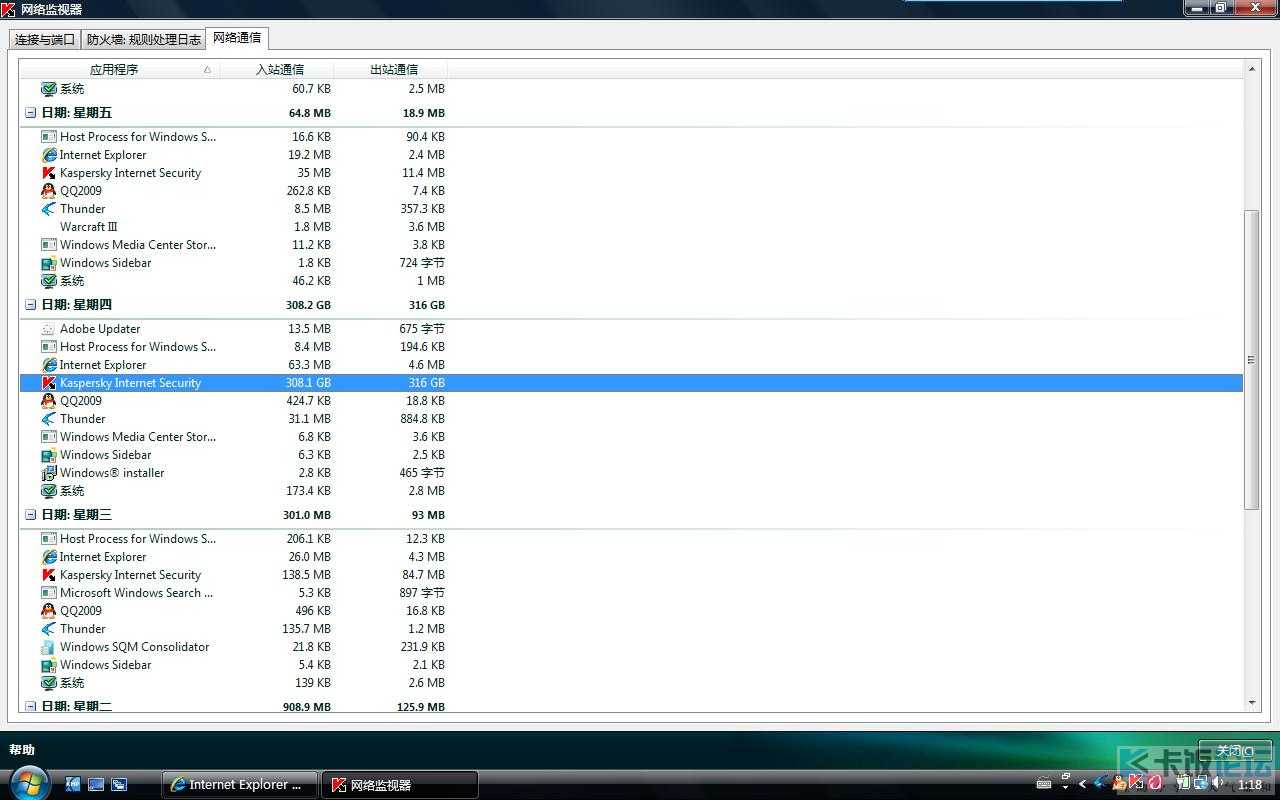Click the QQ penguin tray icon
This screenshot has width=1280, height=800.
coord(1118,784)
